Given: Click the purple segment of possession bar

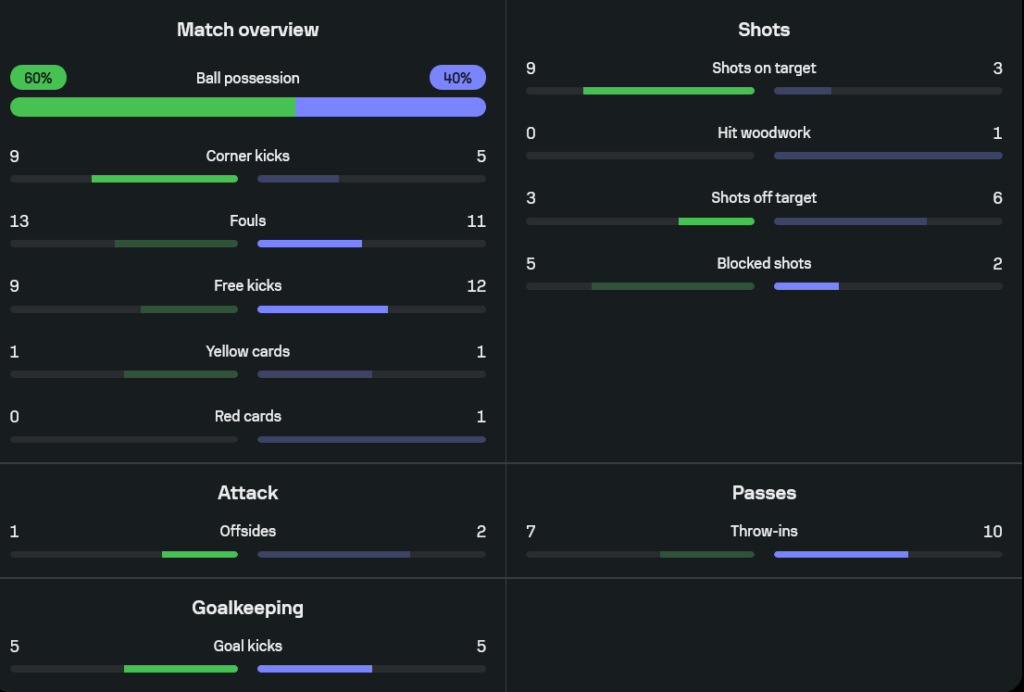Looking at the screenshot, I should coord(390,107).
